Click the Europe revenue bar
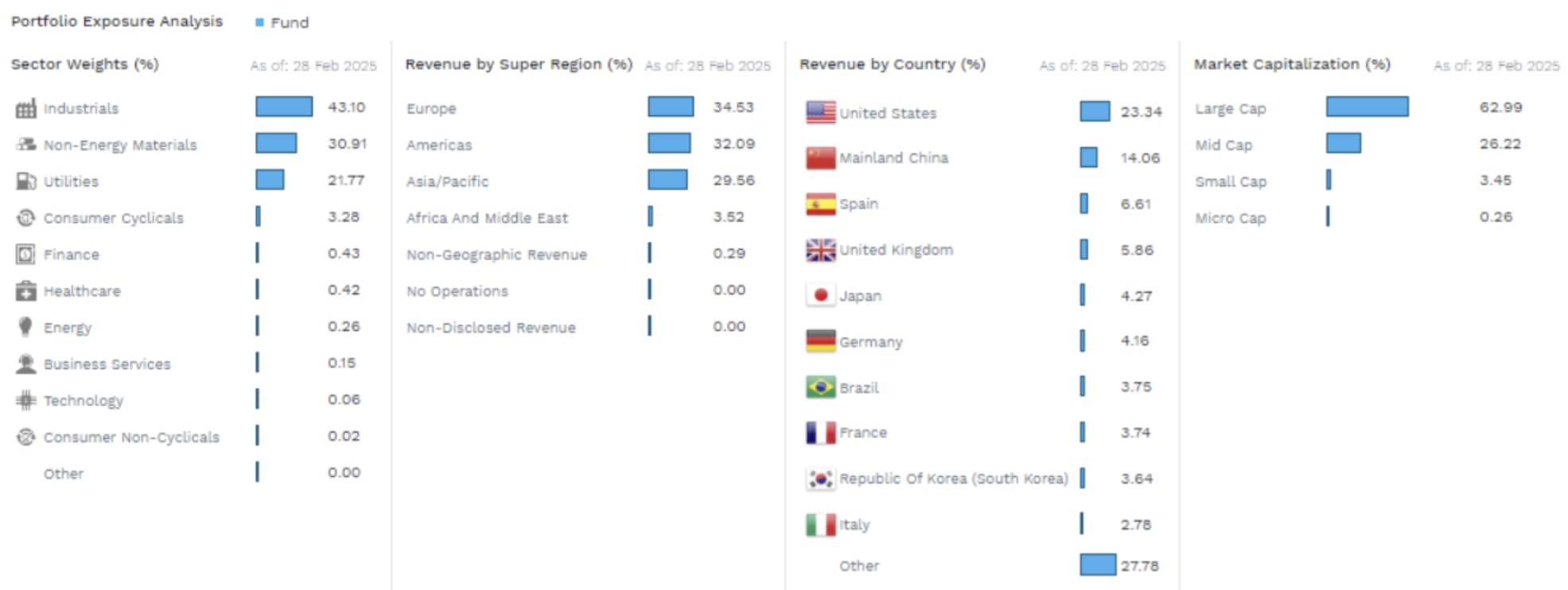Viewport: 1568px width, 590px height. (670, 107)
